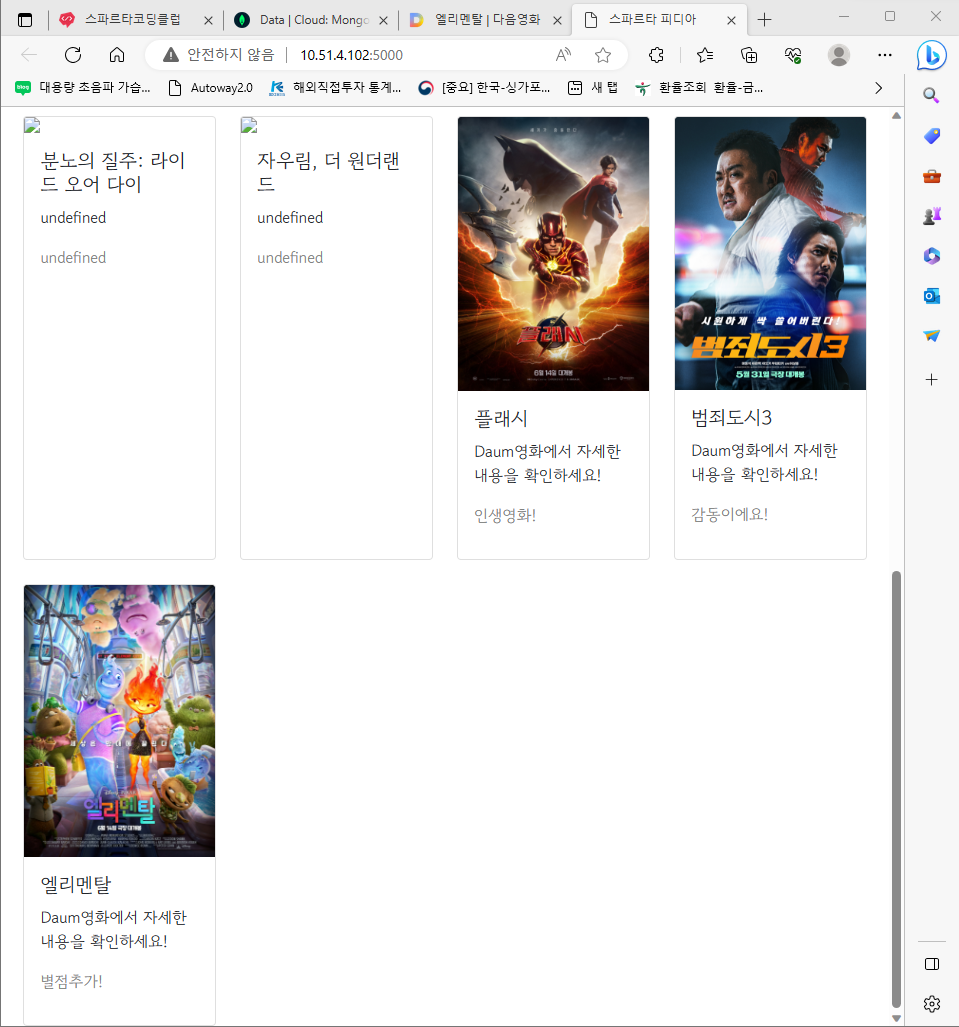This screenshot has height=1027, width=959.
Task: Close the 스파르타코딩클럽 tab
Action: tap(208, 20)
